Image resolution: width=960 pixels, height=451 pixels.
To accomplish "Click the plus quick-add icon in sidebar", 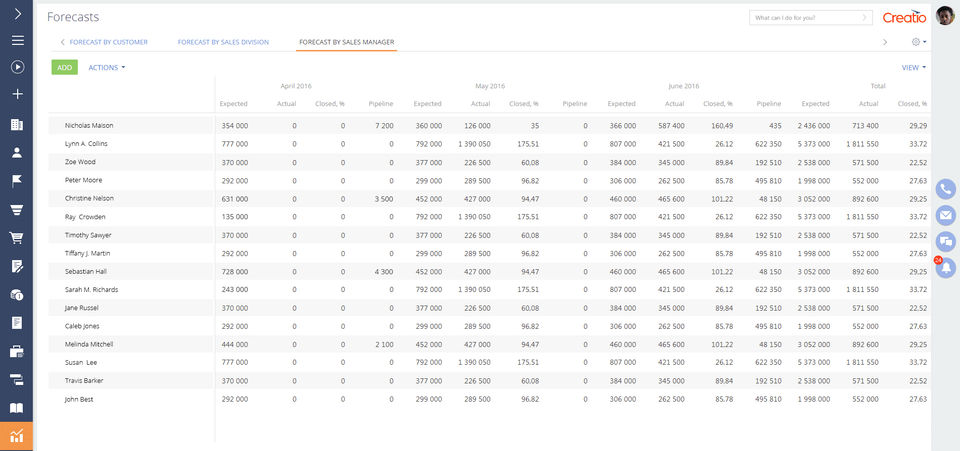I will pyautogui.click(x=16, y=95).
